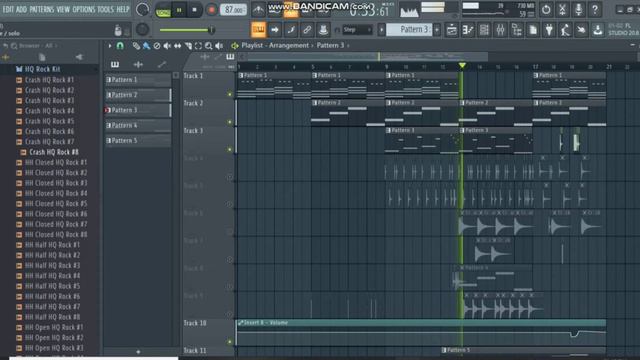Open the OPTIONS menu
640x360 pixels.
[x=84, y=9]
